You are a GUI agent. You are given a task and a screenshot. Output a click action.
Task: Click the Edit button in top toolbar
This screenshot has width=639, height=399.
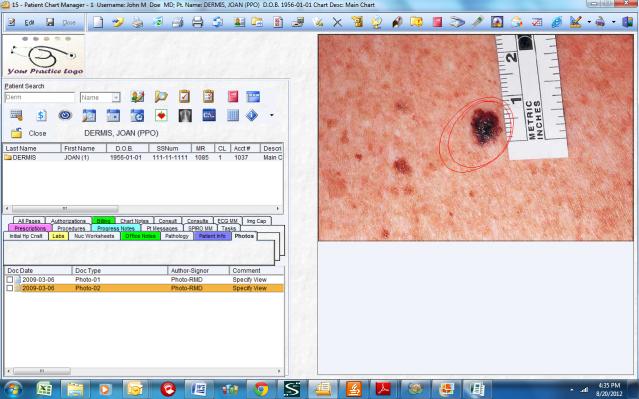click(x=29, y=23)
